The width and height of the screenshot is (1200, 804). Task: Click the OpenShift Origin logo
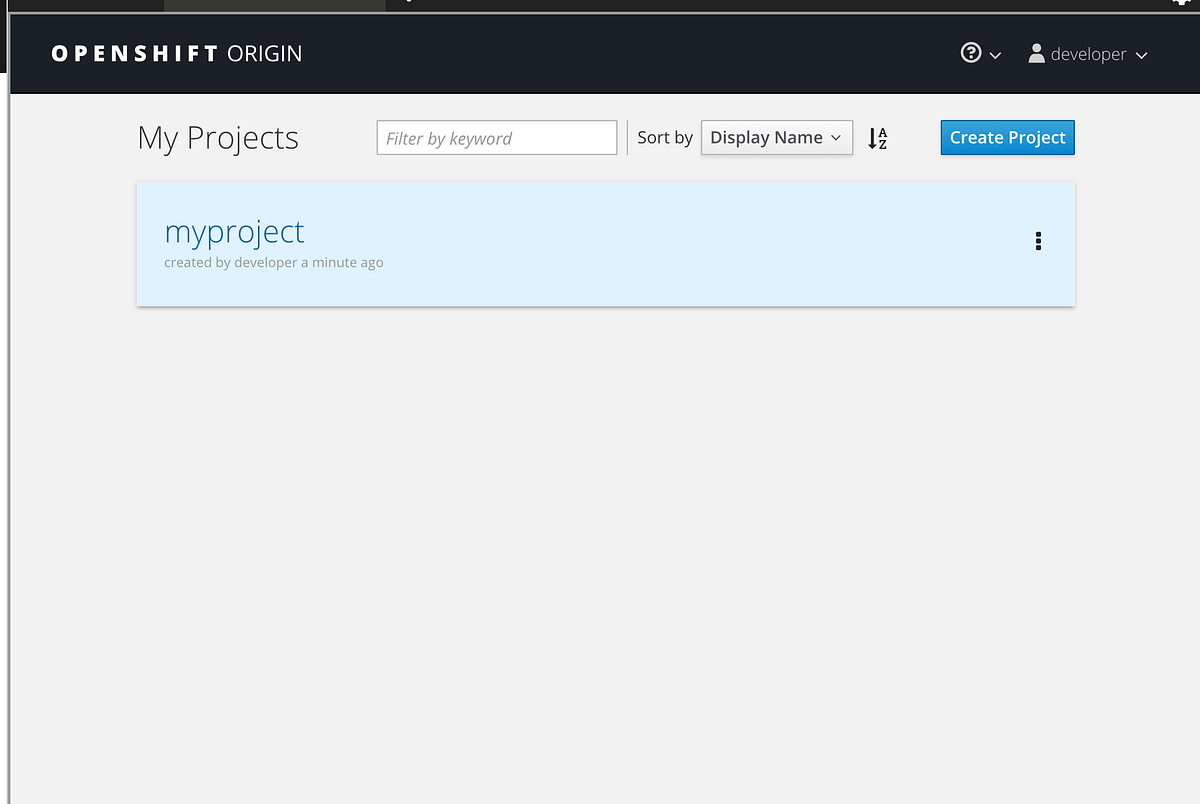[x=176, y=53]
